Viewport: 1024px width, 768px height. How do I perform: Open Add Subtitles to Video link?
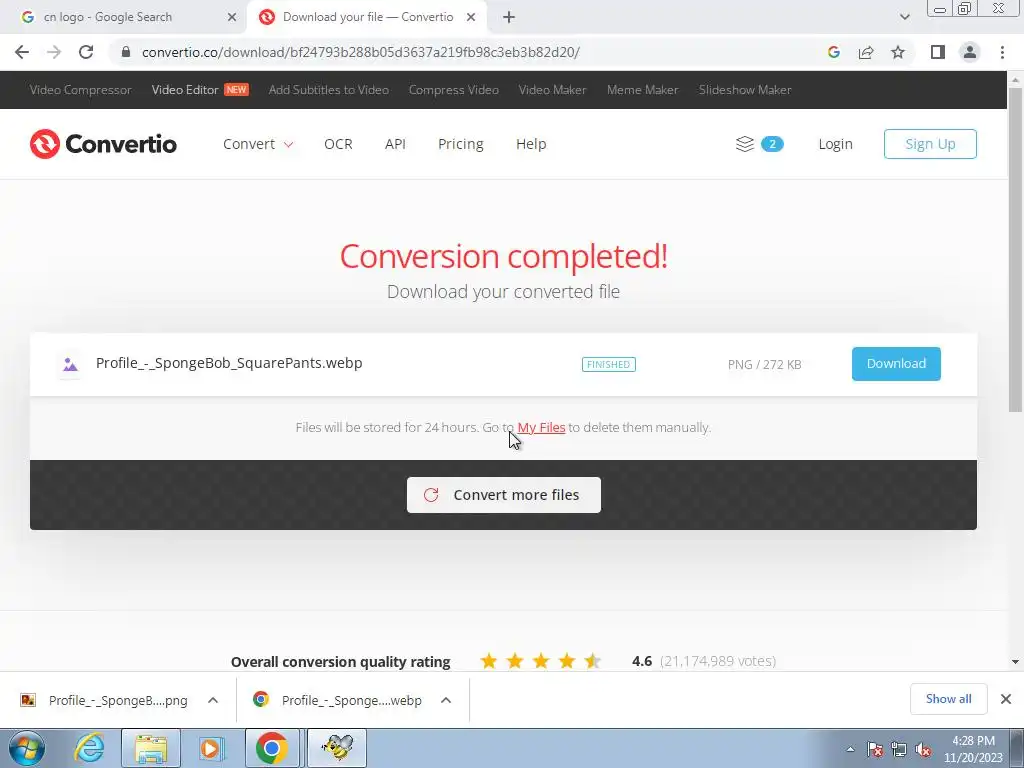click(x=328, y=90)
